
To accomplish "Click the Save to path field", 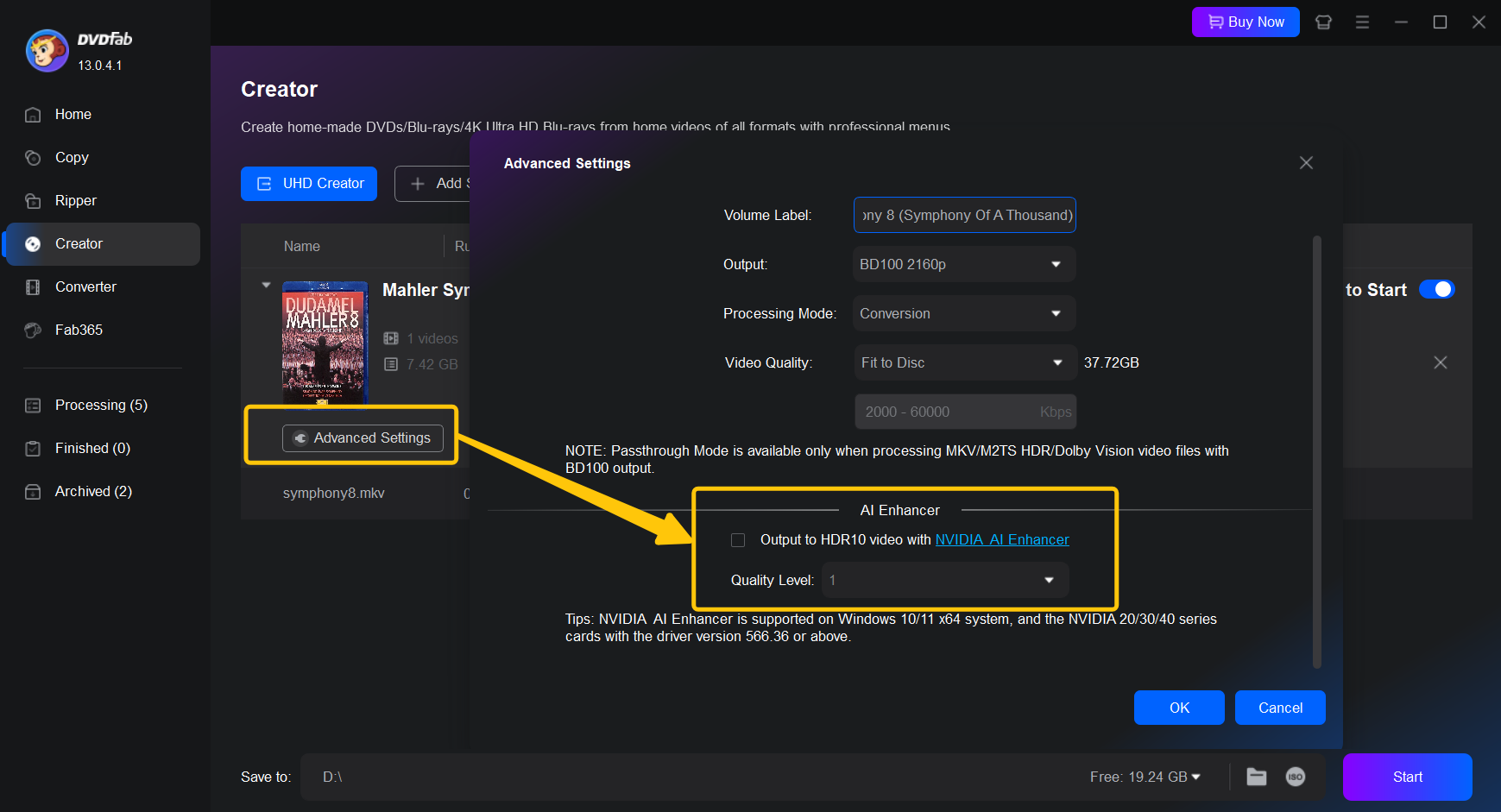I will coord(691,777).
